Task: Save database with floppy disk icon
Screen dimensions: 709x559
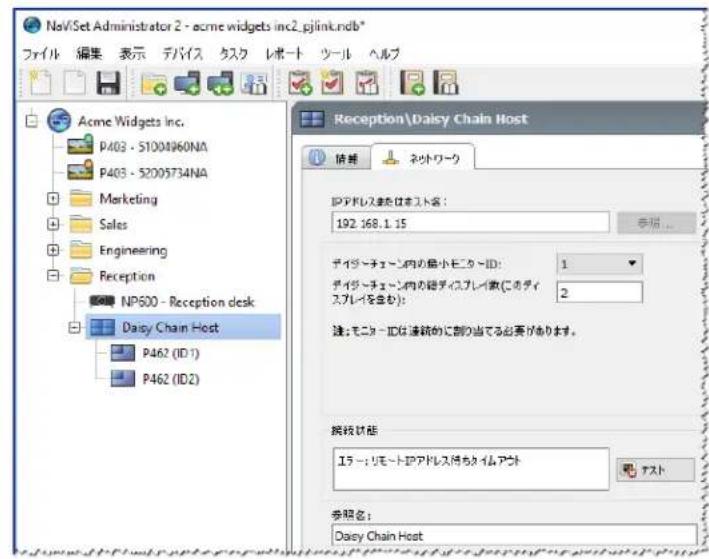Action: click(x=108, y=83)
